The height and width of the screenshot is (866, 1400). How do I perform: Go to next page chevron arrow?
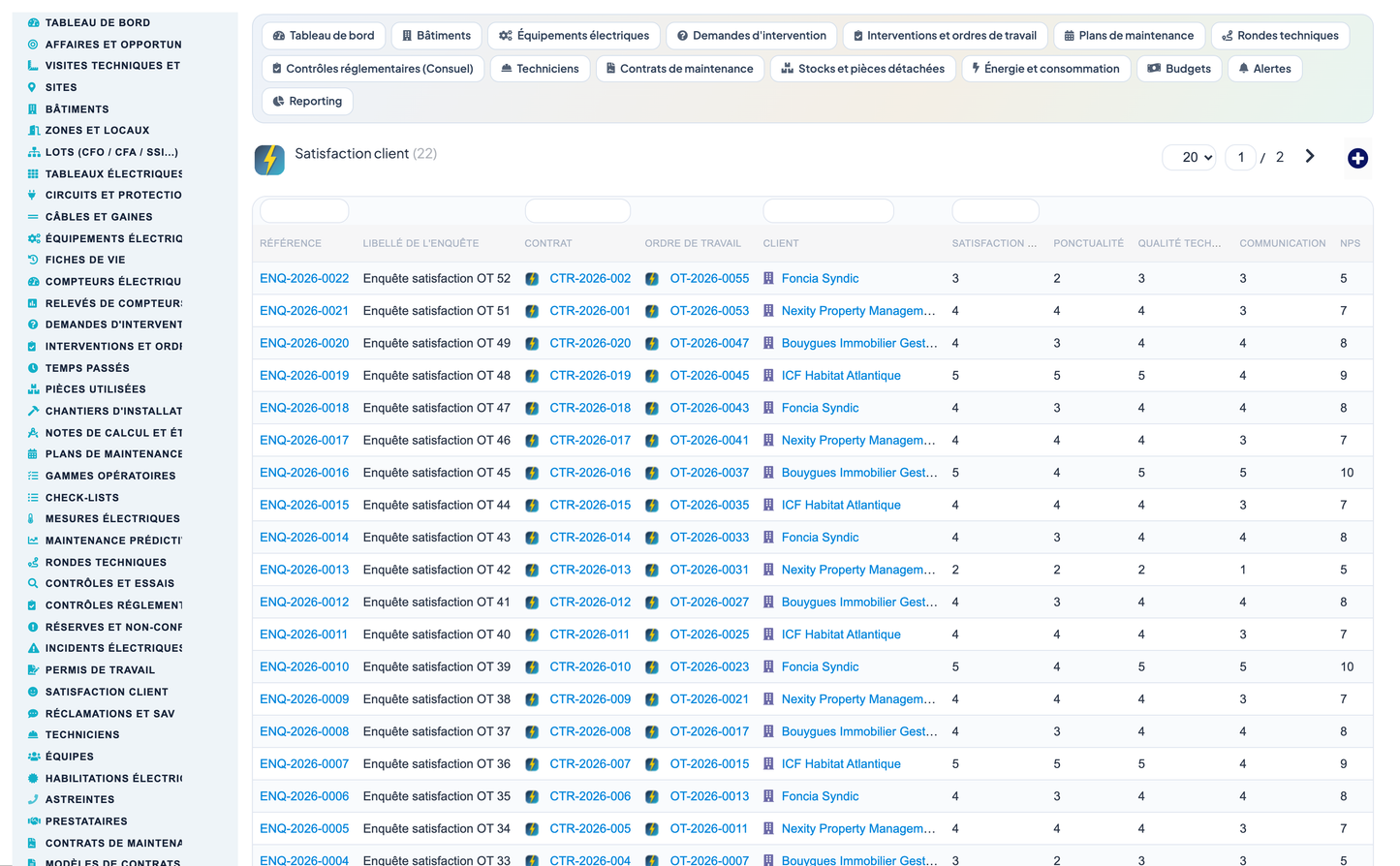tap(1310, 156)
